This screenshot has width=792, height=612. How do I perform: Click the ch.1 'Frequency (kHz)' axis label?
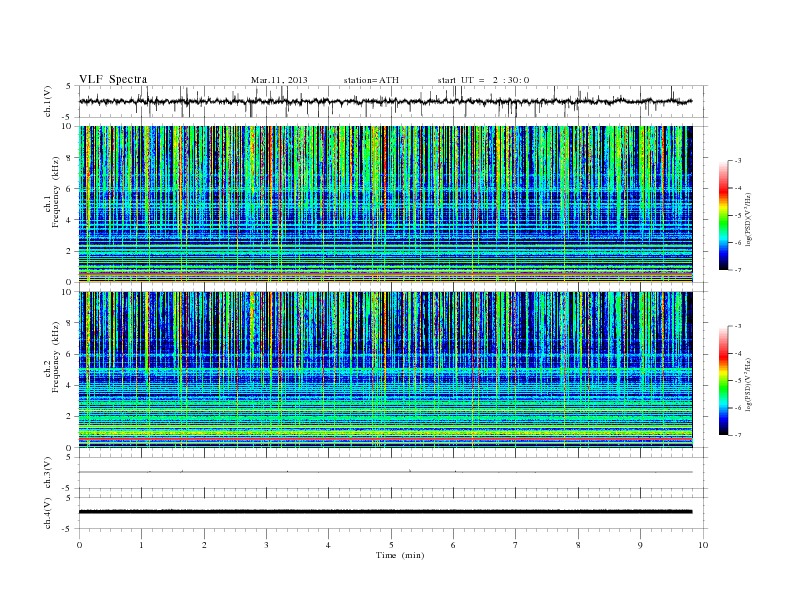click(56, 192)
